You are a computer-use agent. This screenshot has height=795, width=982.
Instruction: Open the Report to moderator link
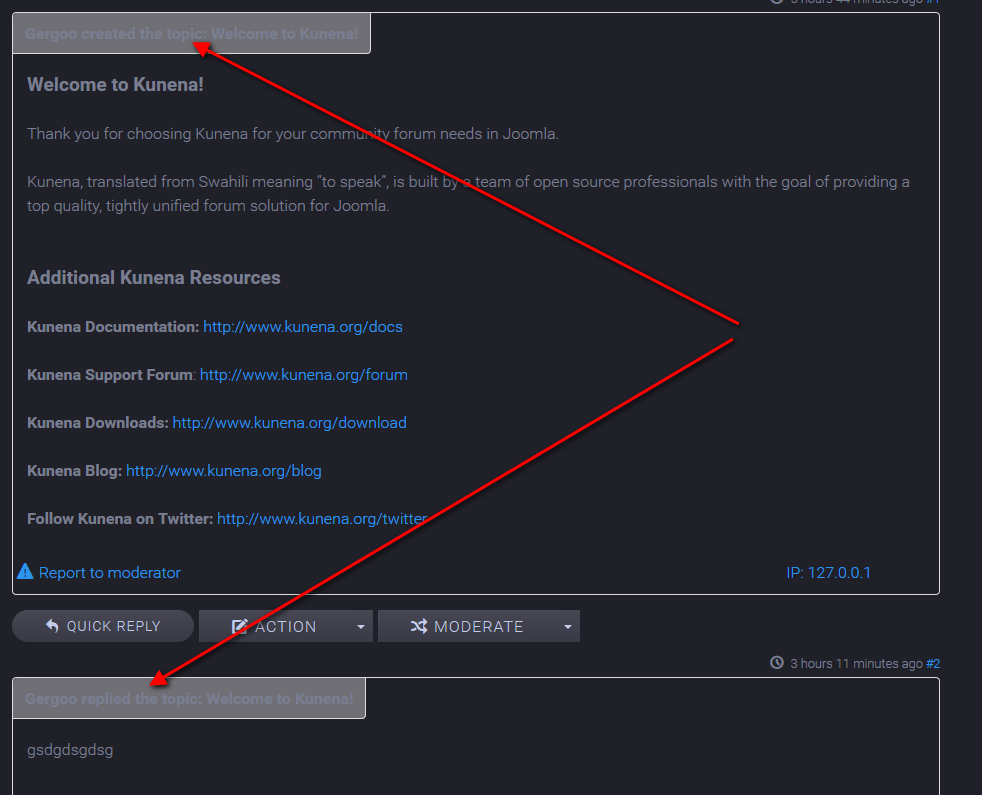[110, 573]
